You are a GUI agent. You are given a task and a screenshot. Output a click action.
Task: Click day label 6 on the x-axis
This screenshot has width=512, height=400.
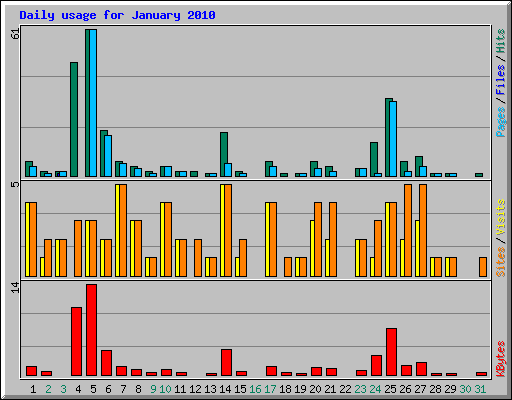[x=108, y=389]
